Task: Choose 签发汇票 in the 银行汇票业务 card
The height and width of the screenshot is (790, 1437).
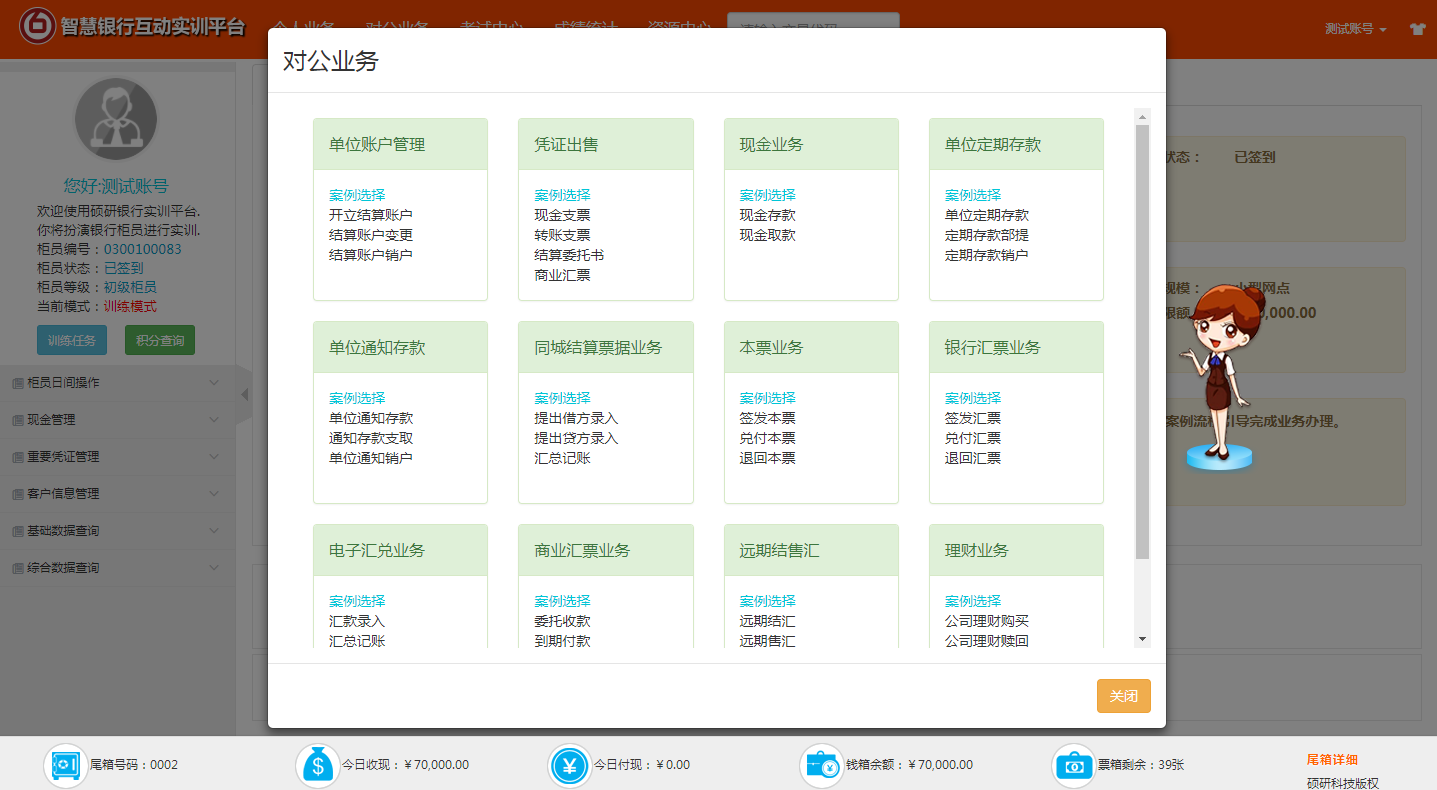Action: 972,418
